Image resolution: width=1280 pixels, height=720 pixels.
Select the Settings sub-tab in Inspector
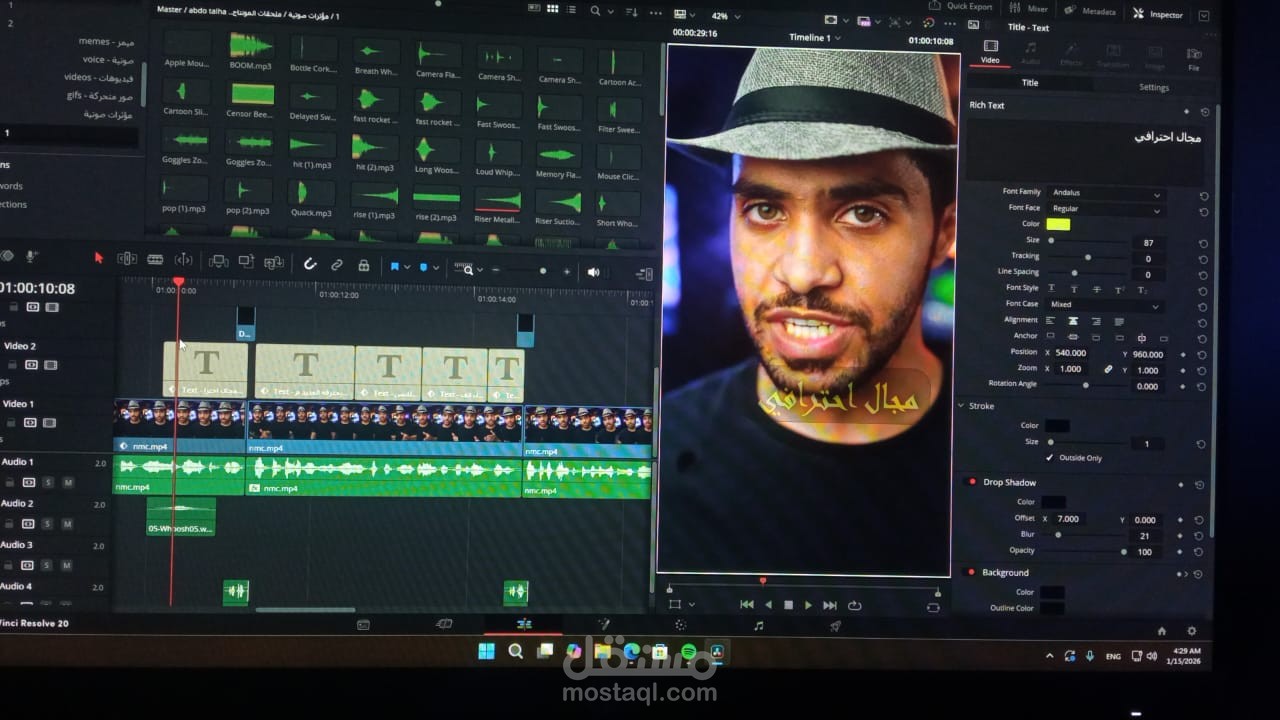(1153, 87)
